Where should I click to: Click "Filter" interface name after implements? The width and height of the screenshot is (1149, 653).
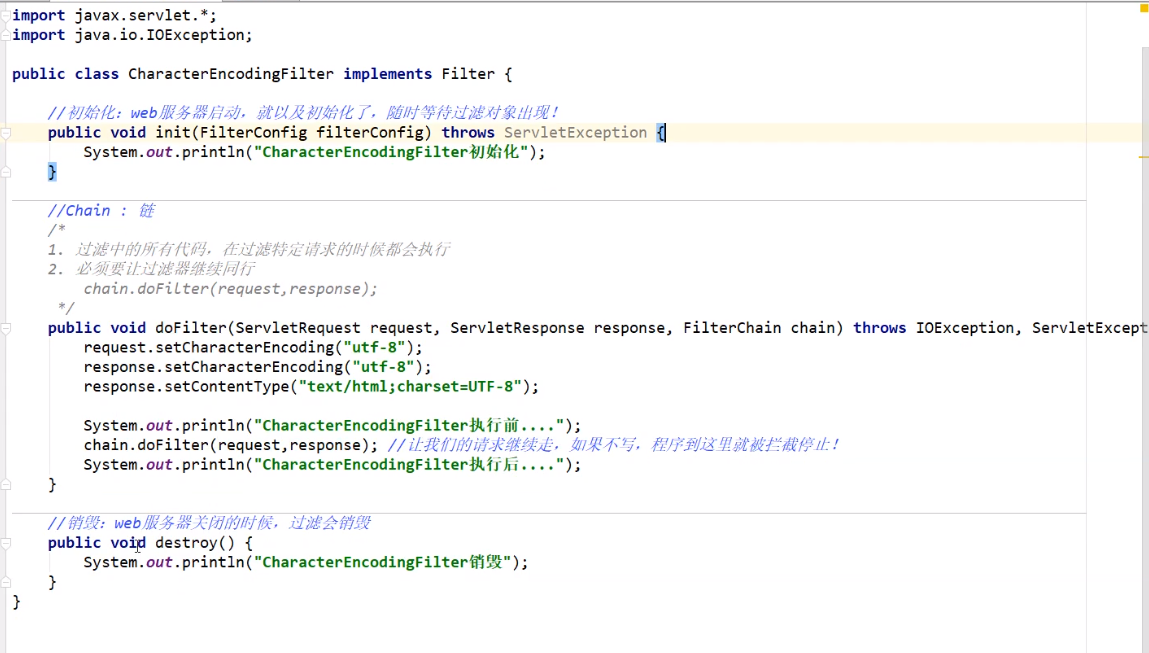tap(468, 74)
